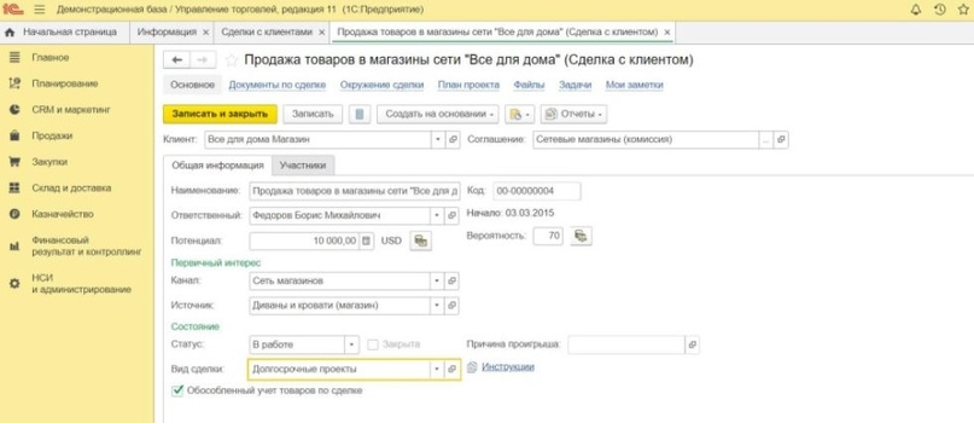The width and height of the screenshot is (974, 424).
Task: Open the Вид сделки record icon
Action: (x=453, y=369)
